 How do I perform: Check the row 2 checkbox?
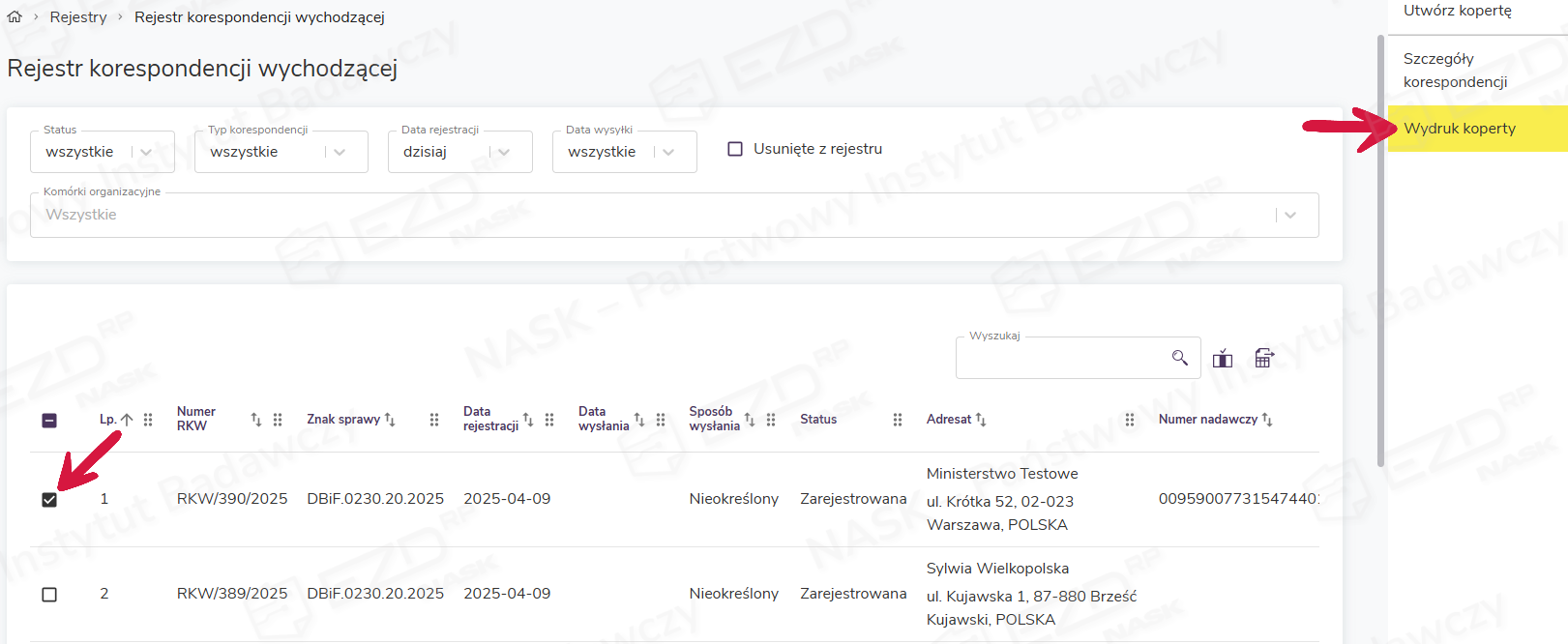tap(49, 595)
